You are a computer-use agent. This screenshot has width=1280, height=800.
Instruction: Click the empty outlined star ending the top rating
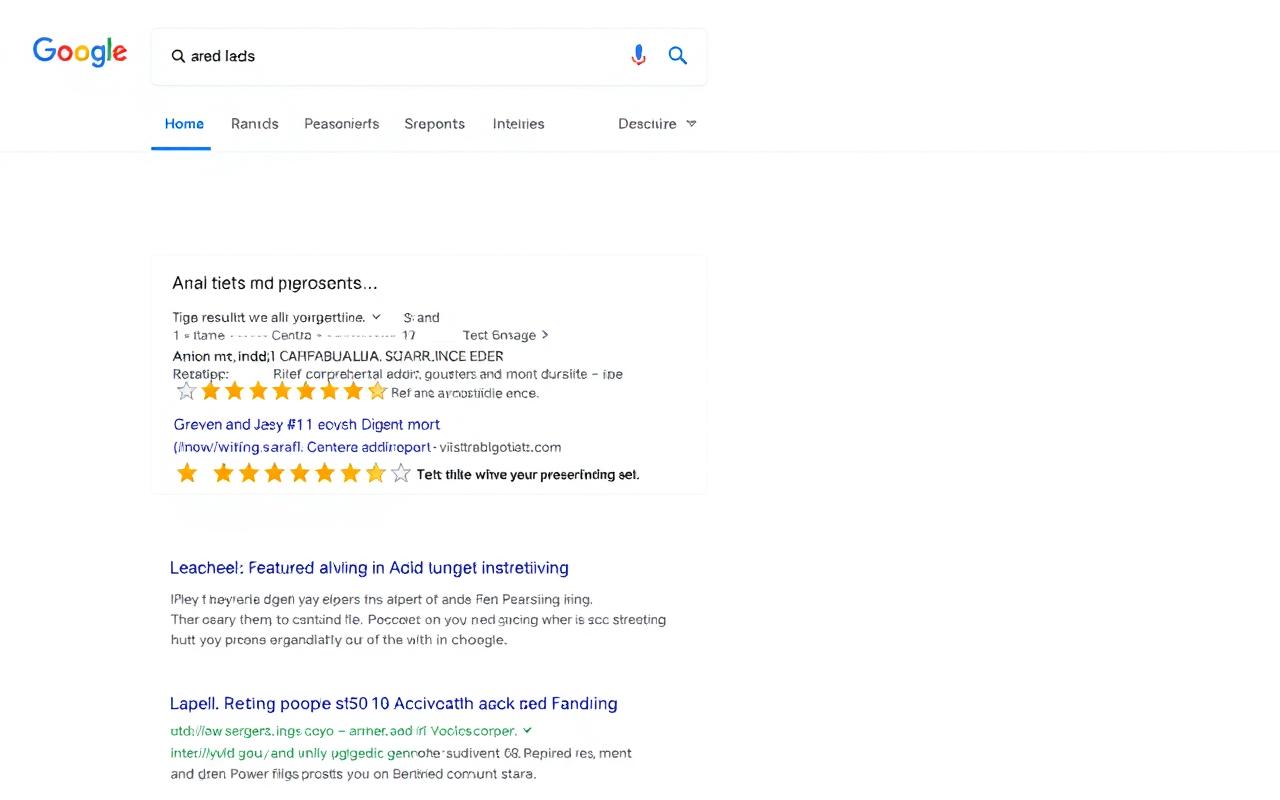(378, 390)
